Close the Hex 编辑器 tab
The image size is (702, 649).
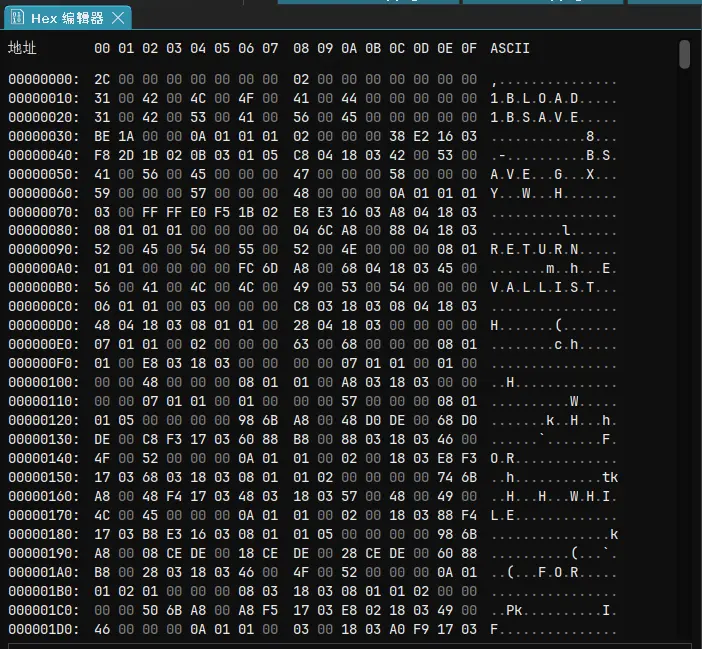pyautogui.click(x=118, y=18)
